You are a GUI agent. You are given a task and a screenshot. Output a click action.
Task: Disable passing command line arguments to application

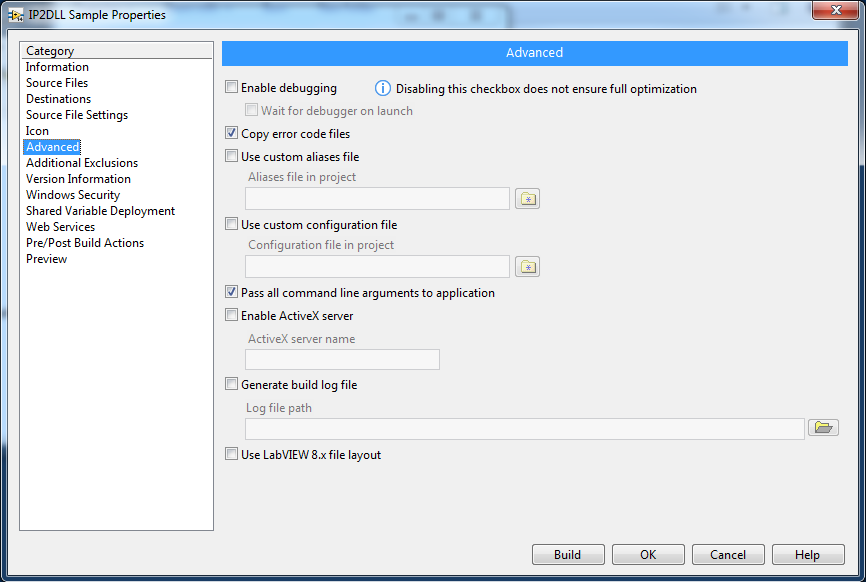coord(231,292)
